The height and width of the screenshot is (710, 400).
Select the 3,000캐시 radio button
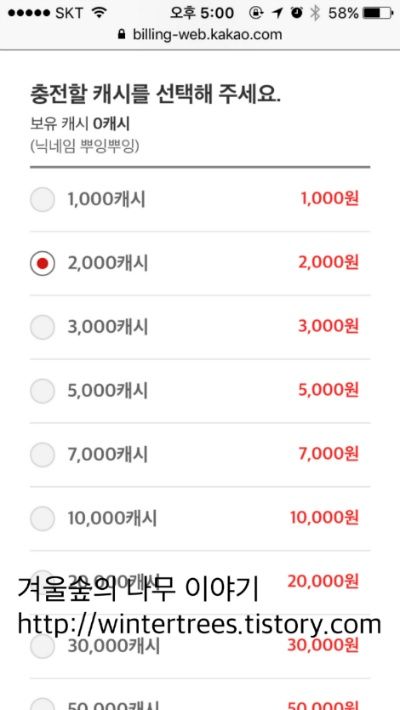coord(43,327)
